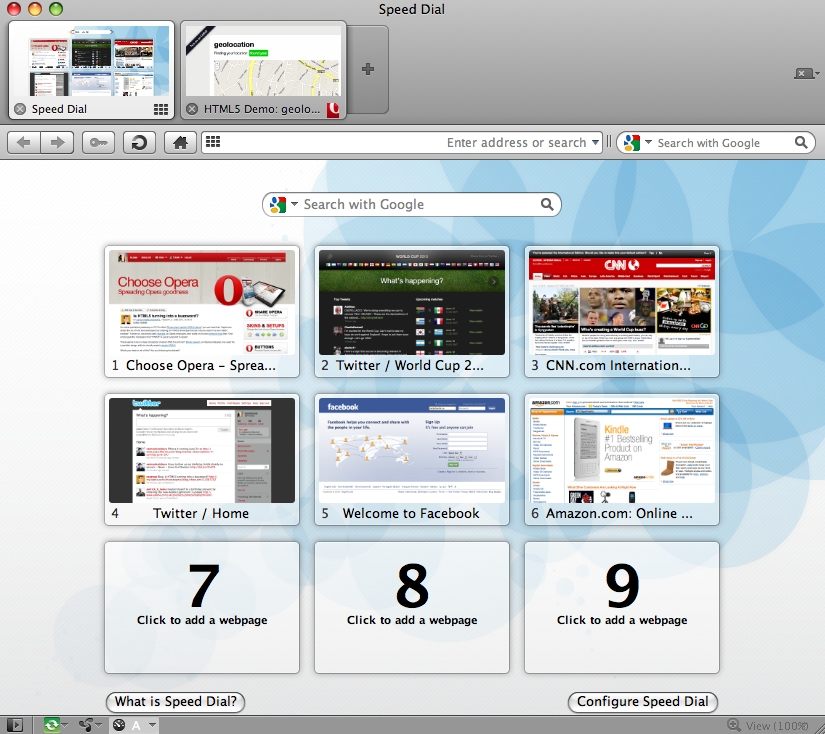This screenshot has height=734, width=825.
Task: Expand the address bar history dropdown
Action: pyautogui.click(x=596, y=143)
